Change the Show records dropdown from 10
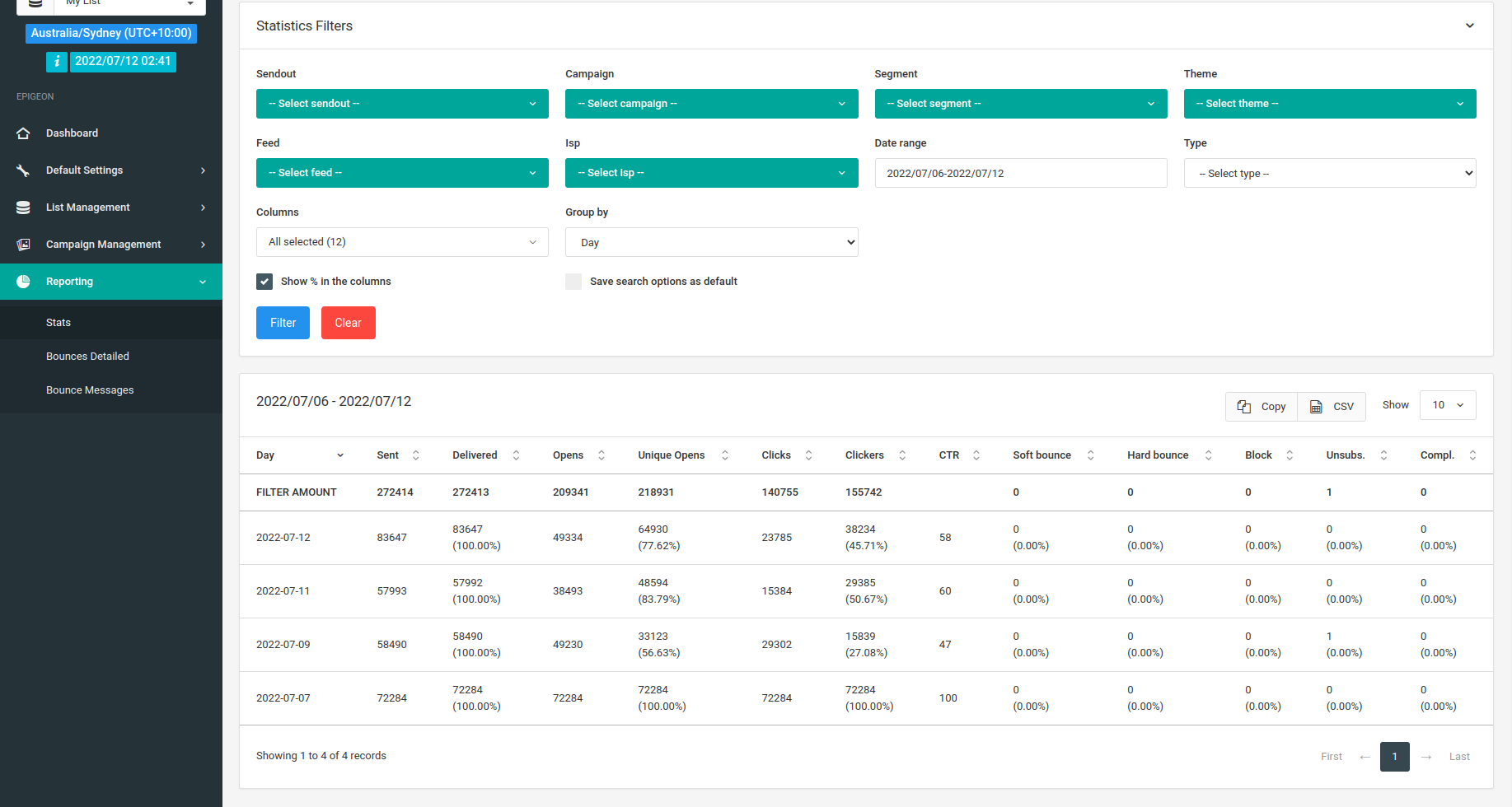The width and height of the screenshot is (1512, 807). pyautogui.click(x=1447, y=404)
